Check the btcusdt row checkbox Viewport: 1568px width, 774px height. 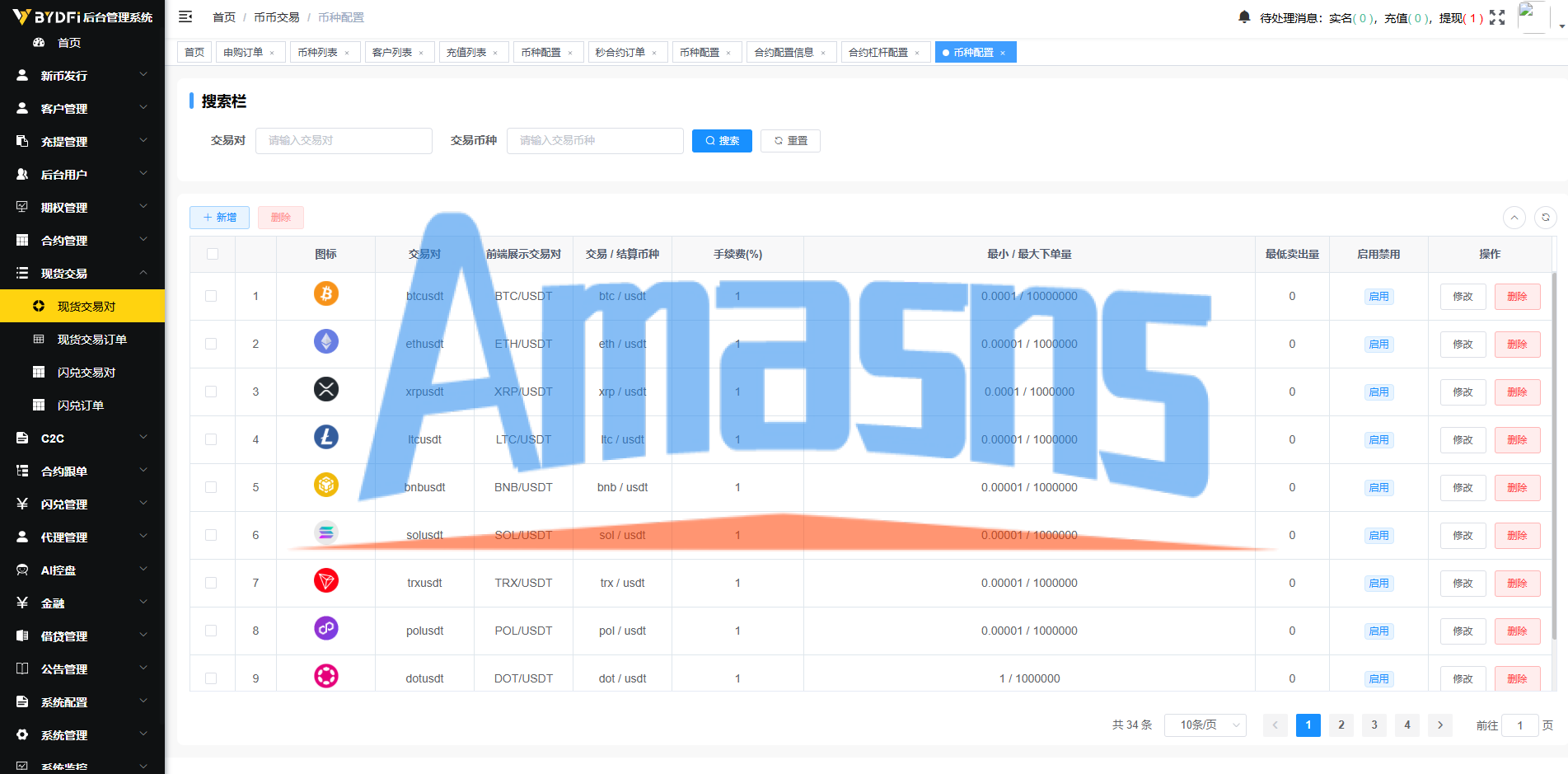pos(211,296)
